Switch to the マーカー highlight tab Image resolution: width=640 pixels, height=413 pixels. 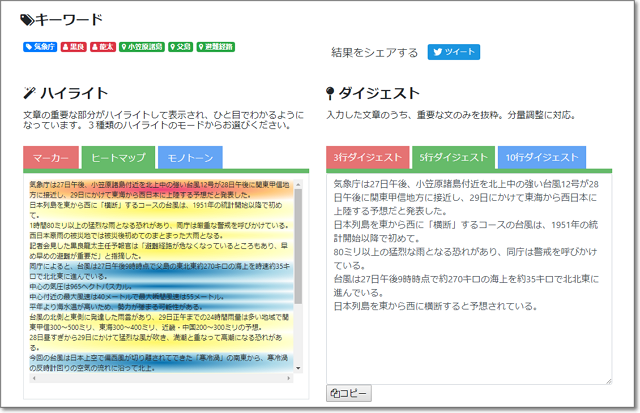pos(50,158)
